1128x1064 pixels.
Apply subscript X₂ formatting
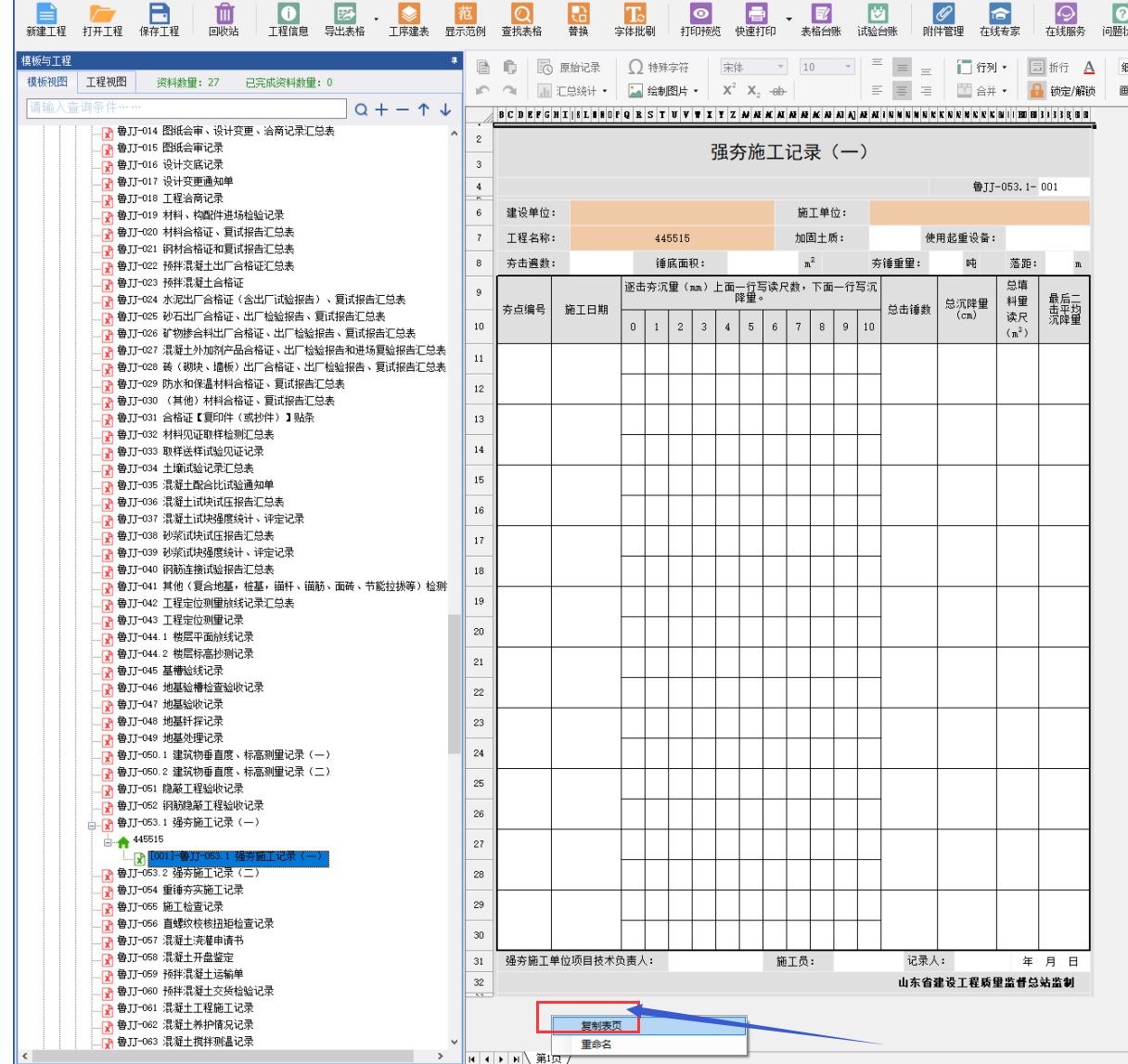(753, 91)
